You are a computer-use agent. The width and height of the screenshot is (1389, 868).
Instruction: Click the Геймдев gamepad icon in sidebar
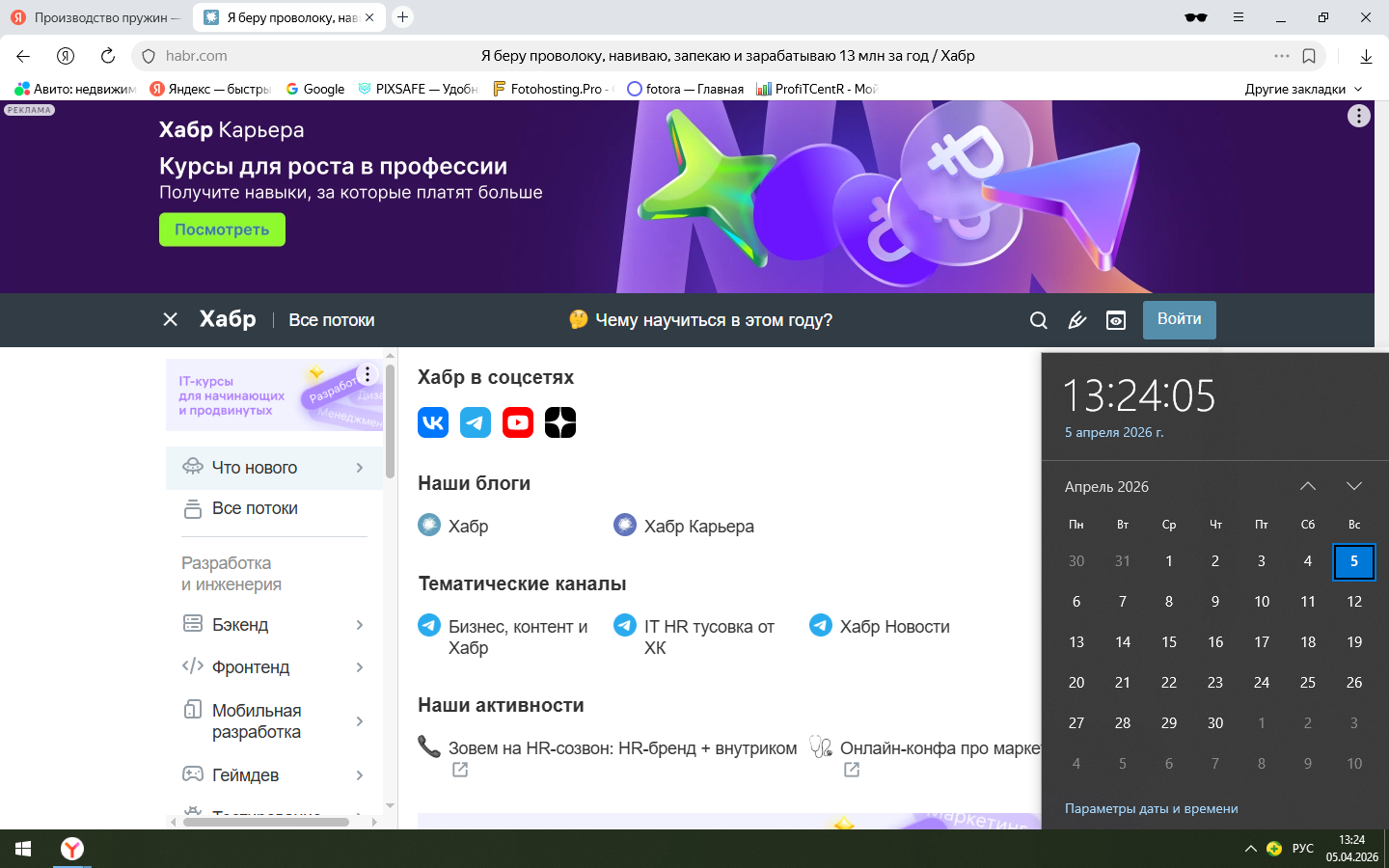tap(193, 773)
